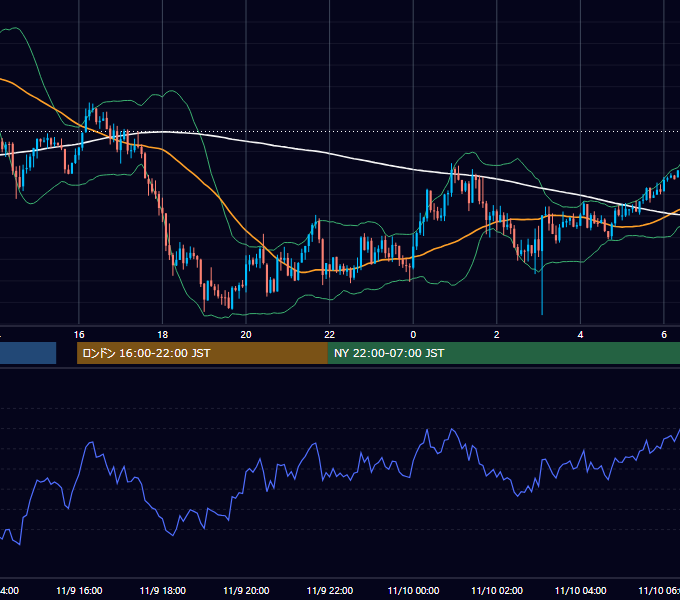The image size is (680, 600).
Task: Click the 2 hour label on price chart axis
Action: click(x=497, y=335)
